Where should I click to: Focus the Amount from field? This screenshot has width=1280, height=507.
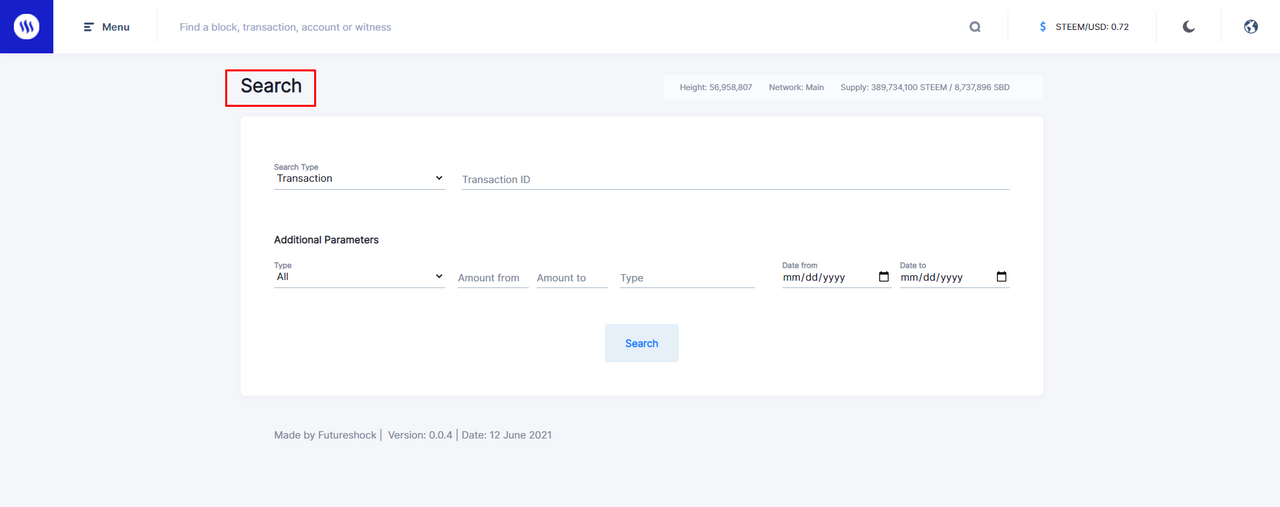(x=493, y=278)
